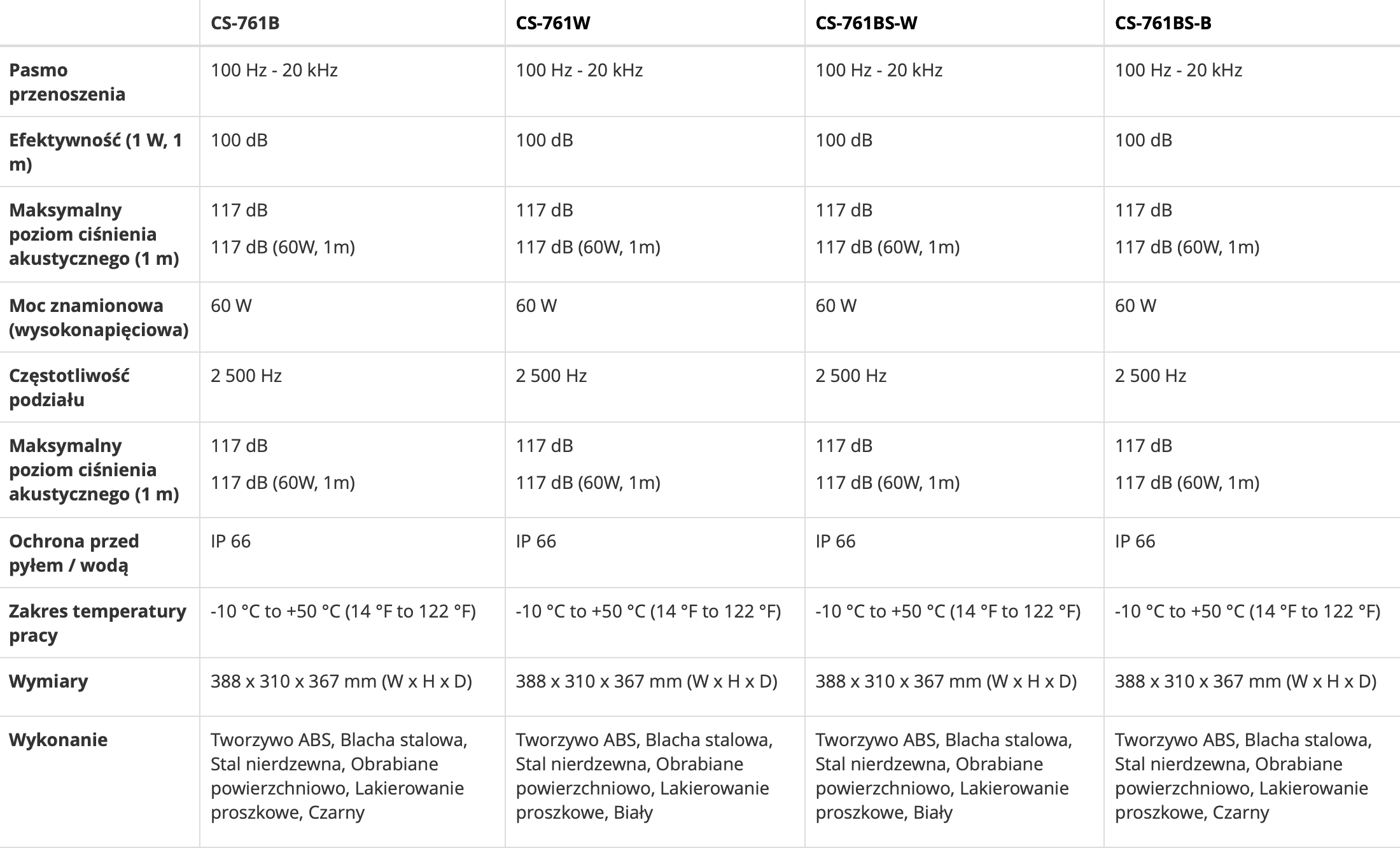The height and width of the screenshot is (848, 1400).
Task: Click the 100 Hz - 20 kHz value for CS-761B
Action: coord(274,70)
